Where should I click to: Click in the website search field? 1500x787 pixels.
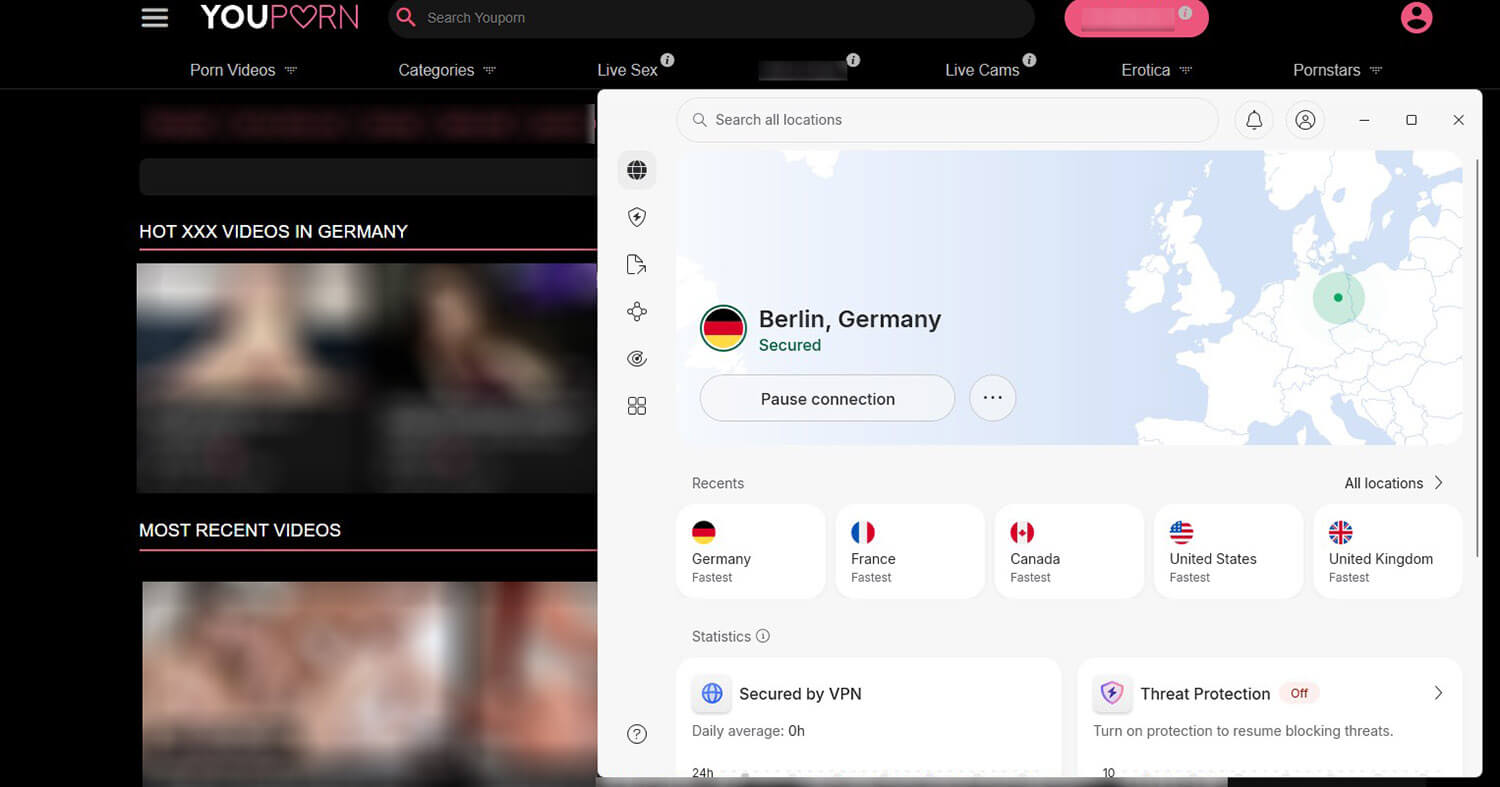711,18
